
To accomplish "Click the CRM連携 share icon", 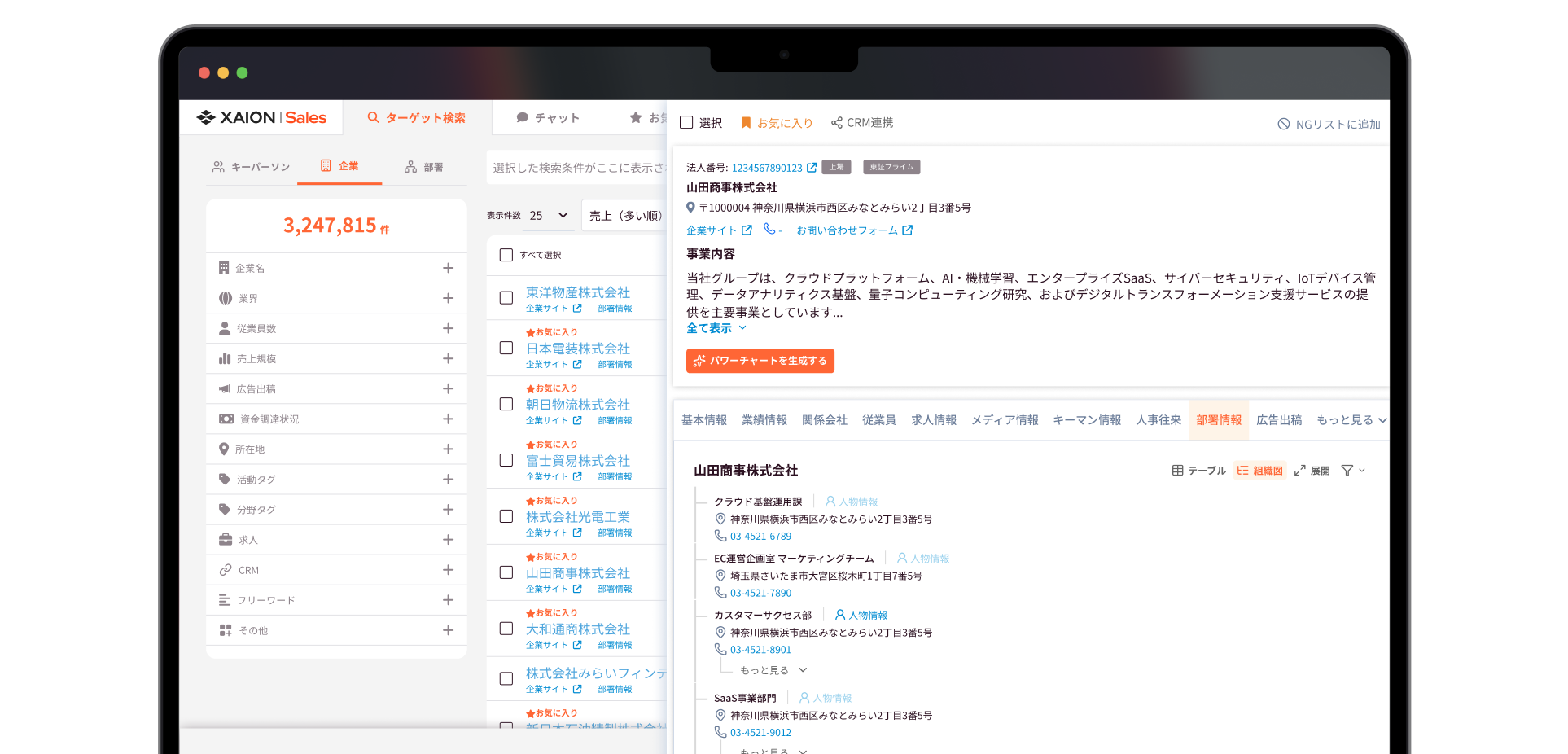I will click(x=836, y=123).
